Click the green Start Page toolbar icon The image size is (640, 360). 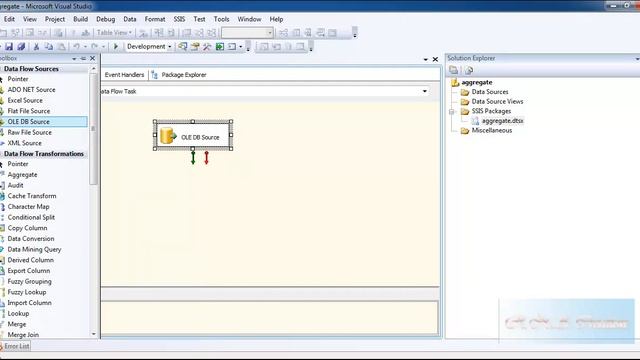pos(220,47)
